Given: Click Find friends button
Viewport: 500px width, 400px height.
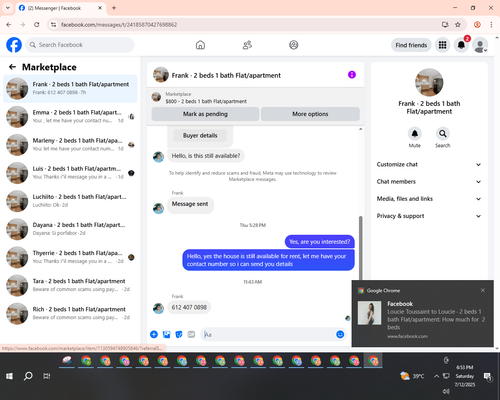Looking at the screenshot, I should click(411, 45).
